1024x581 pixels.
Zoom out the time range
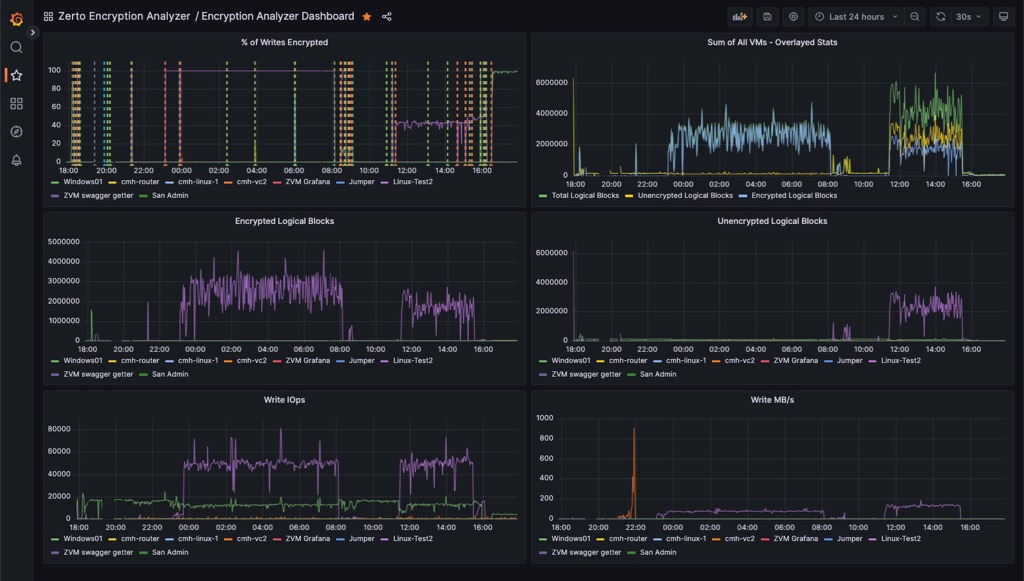(915, 17)
